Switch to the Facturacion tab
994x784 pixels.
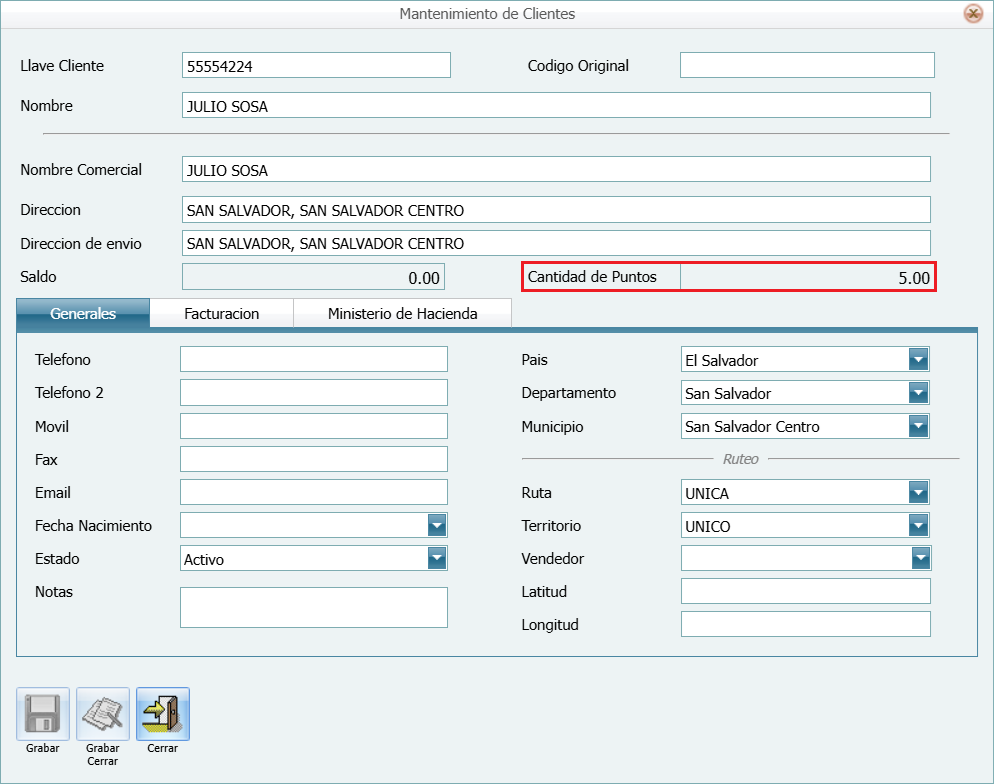pyautogui.click(x=221, y=313)
